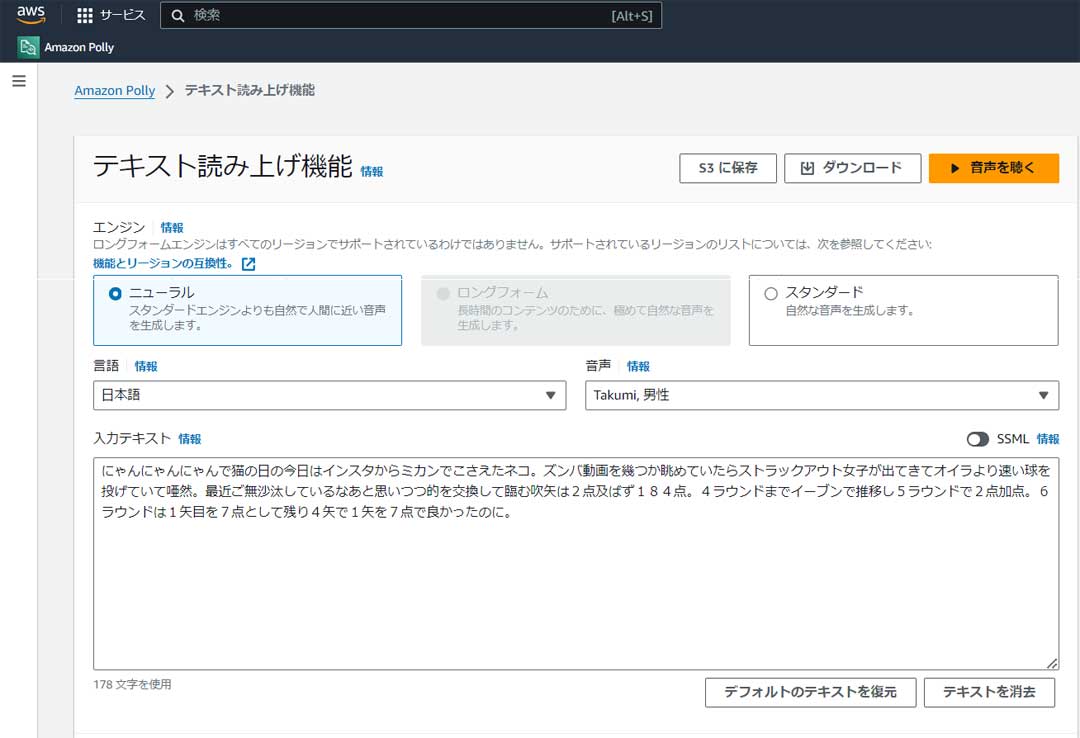Open 機能とリージョンの互換性 link

pos(163,263)
